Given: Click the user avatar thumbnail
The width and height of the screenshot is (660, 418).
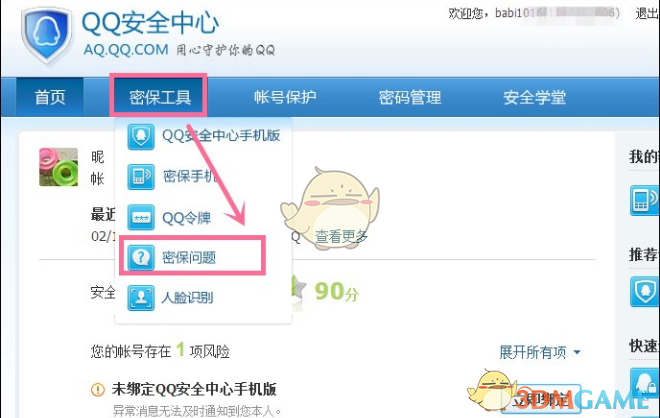Looking at the screenshot, I should pyautogui.click(x=59, y=167).
